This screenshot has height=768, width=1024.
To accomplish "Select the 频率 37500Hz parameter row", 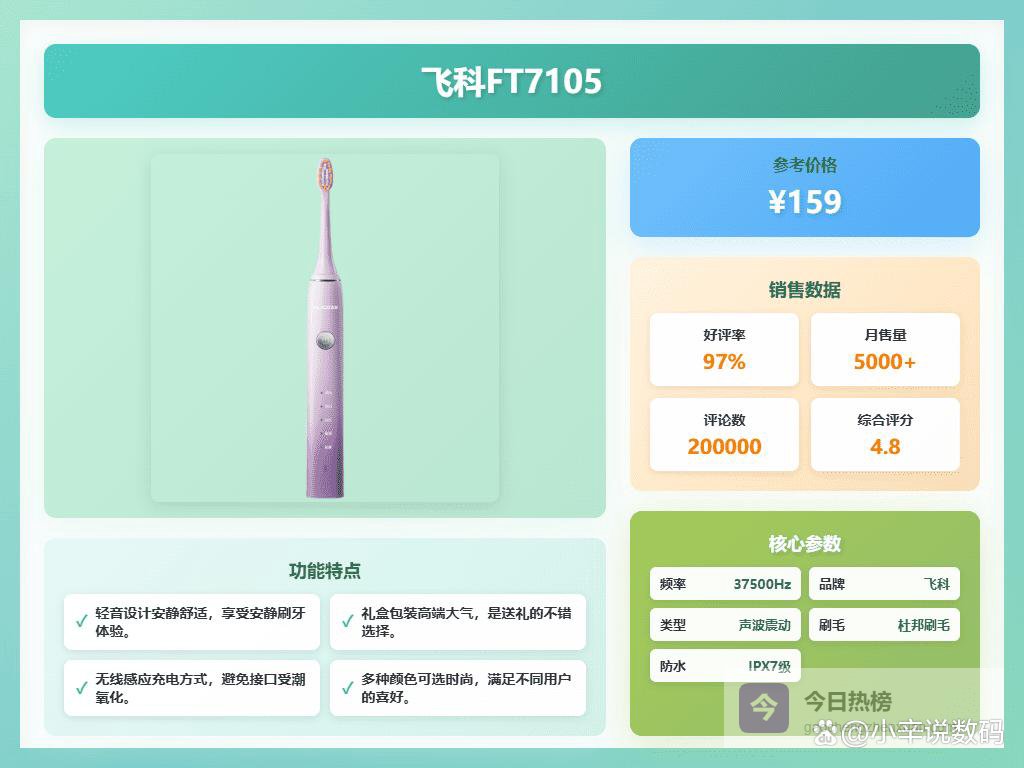I will pyautogui.click(x=724, y=584).
